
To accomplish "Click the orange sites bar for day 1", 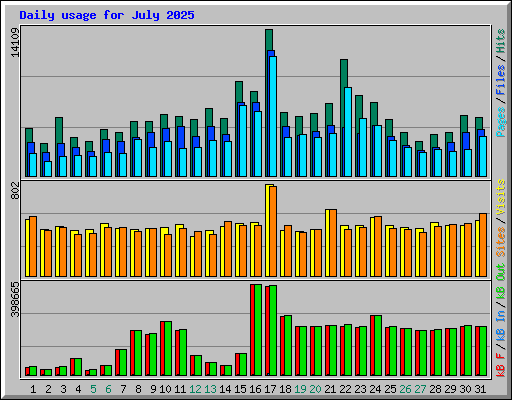I will point(33,246).
